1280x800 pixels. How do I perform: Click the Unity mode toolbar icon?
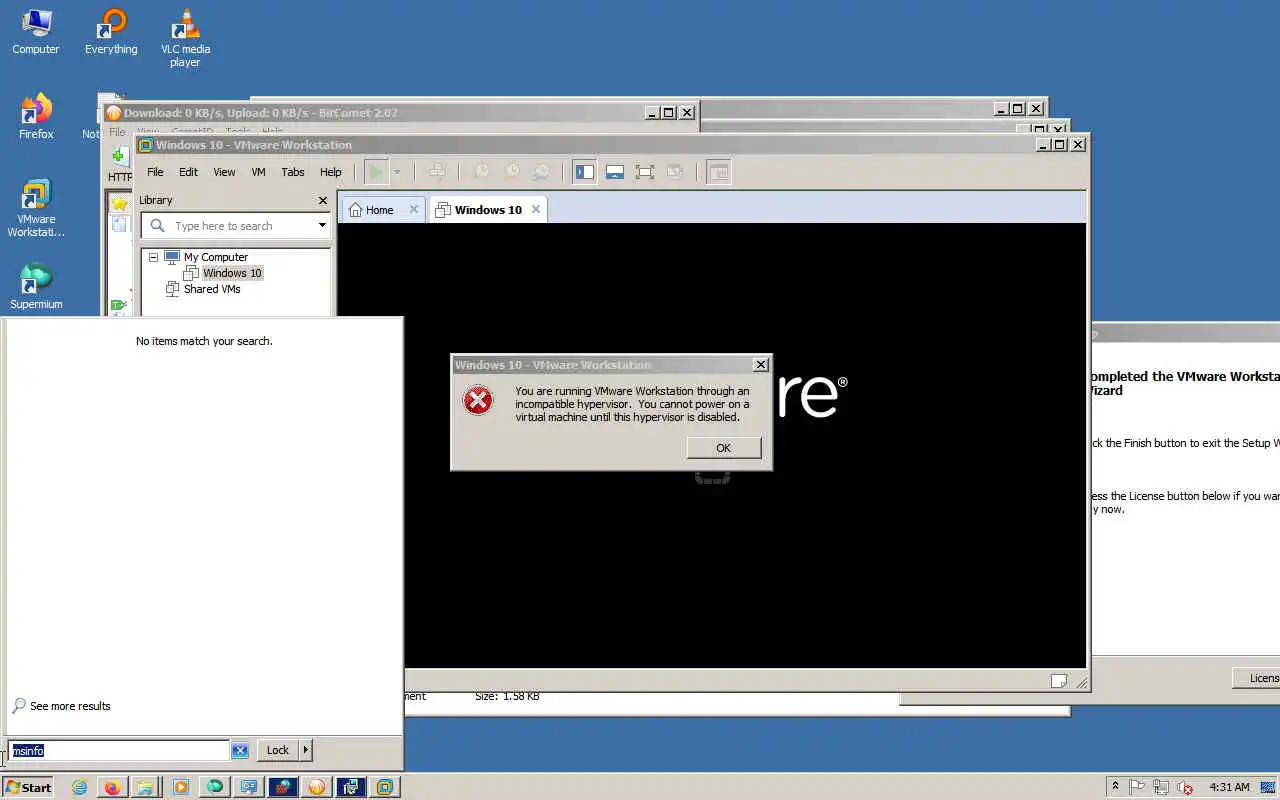pos(675,172)
